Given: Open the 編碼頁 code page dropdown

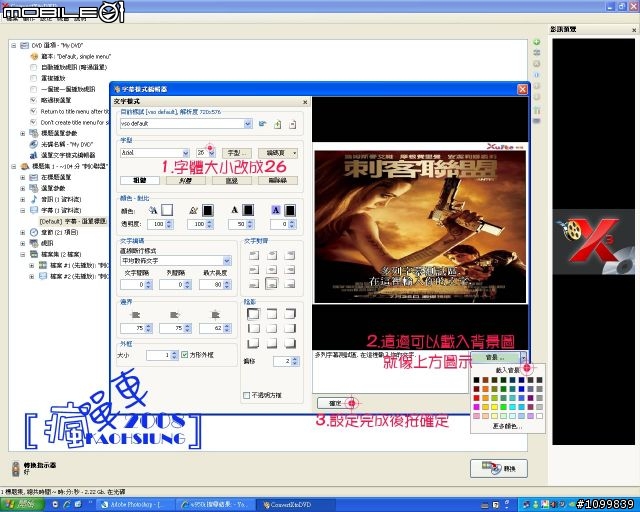Looking at the screenshot, I should pos(295,153).
